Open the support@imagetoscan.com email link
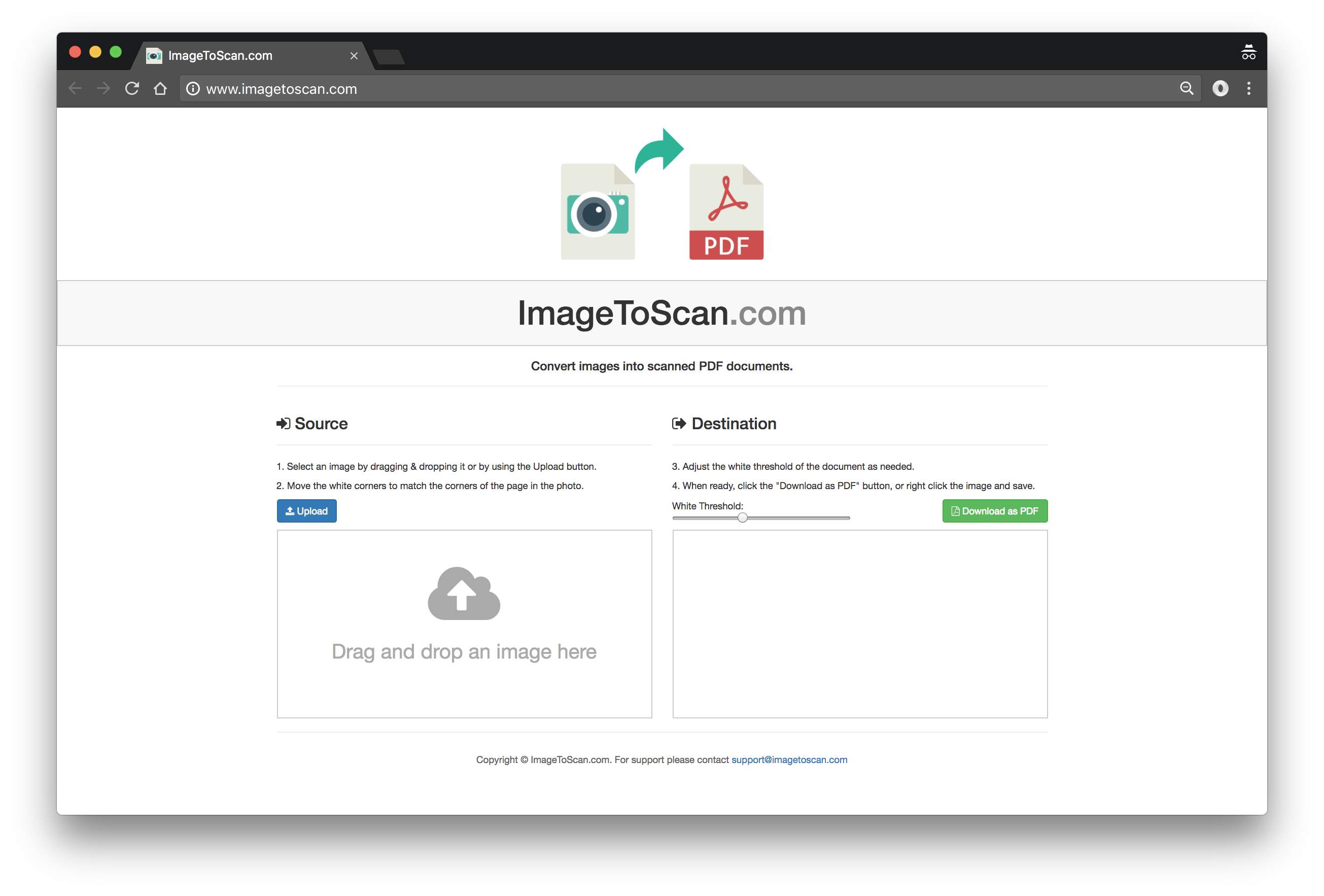1324x896 pixels. 789,760
